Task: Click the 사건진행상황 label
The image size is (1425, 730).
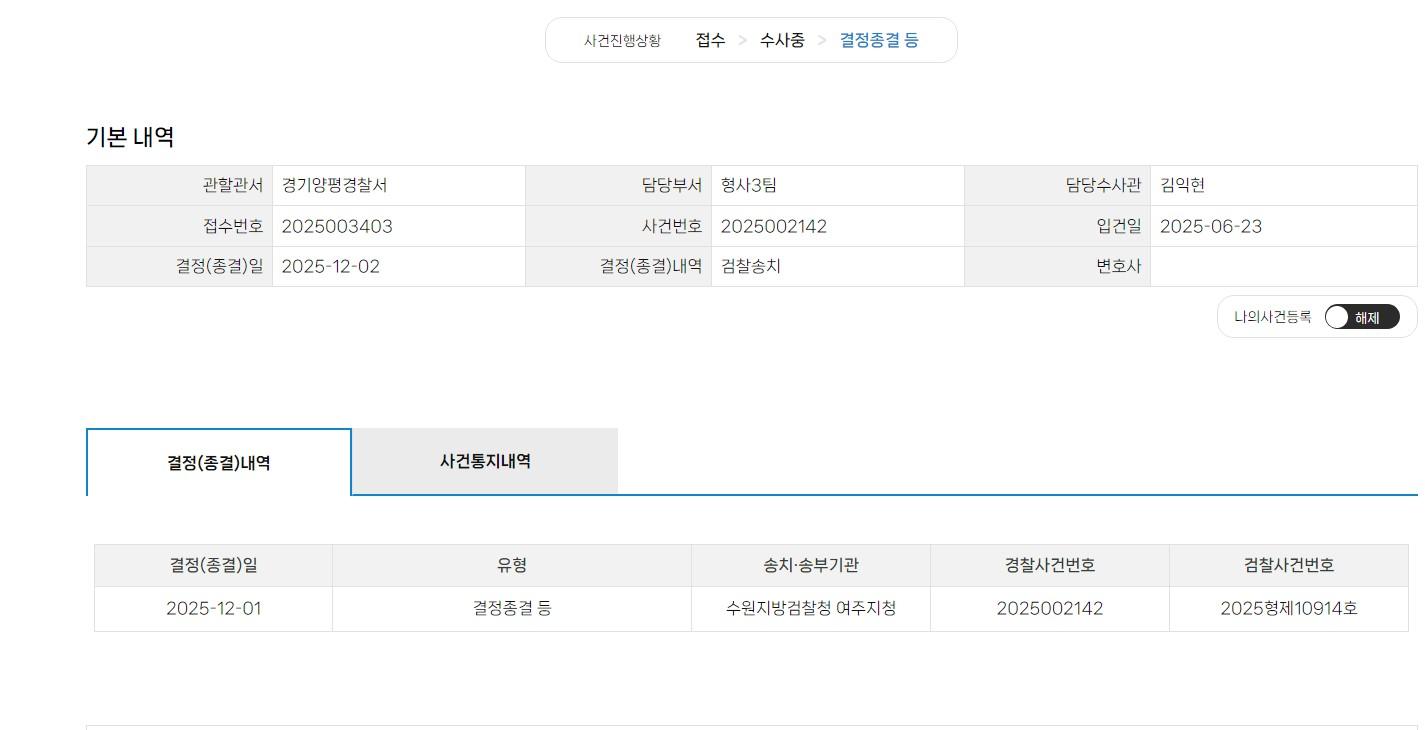Action: [x=622, y=41]
